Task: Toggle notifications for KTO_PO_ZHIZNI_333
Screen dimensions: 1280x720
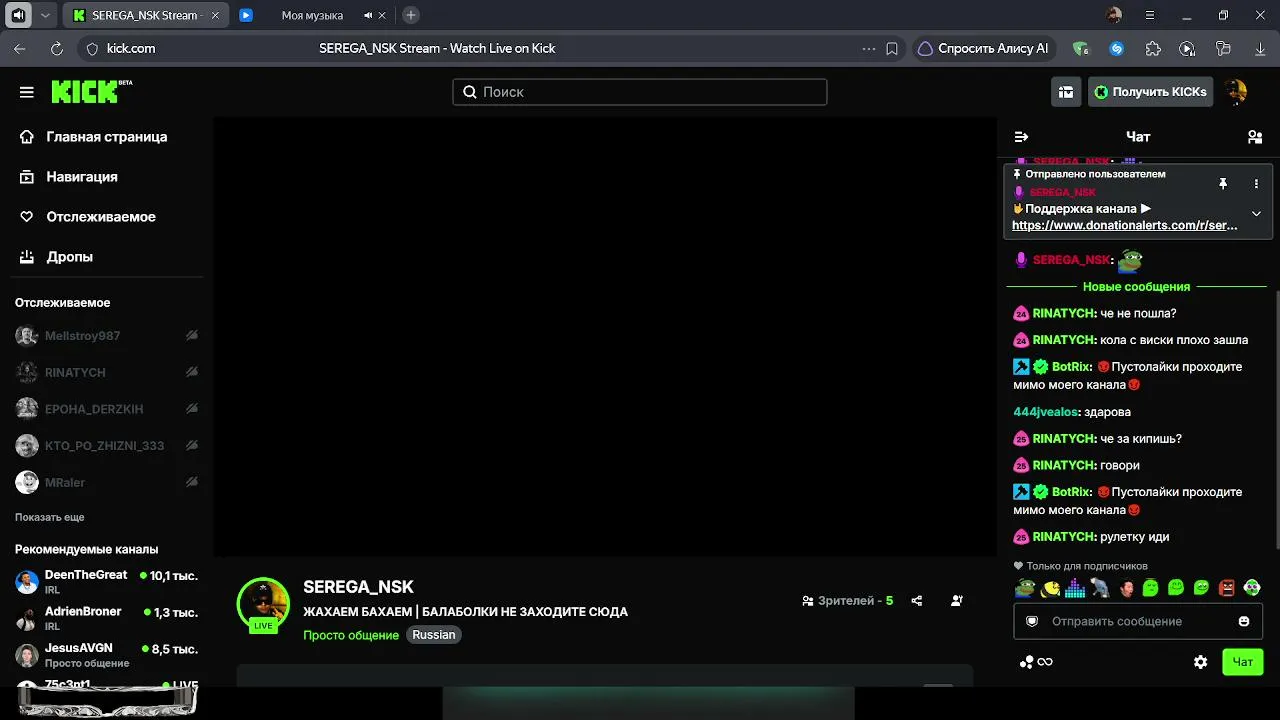Action: [x=191, y=445]
